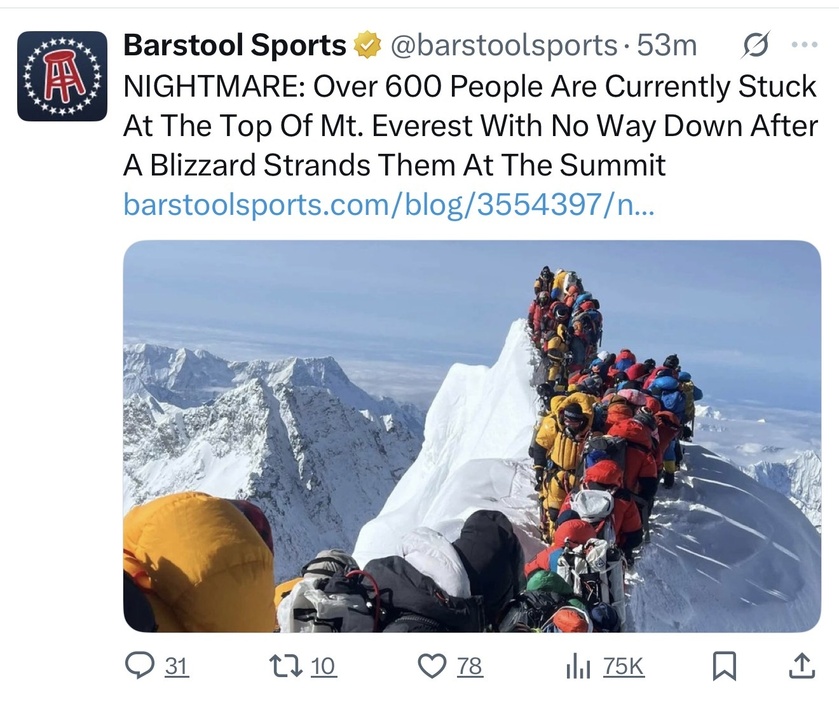Image resolution: width=839 pixels, height=707 pixels.
Task: Click the NIGHTMARE headline tweet text
Action: click(470, 125)
